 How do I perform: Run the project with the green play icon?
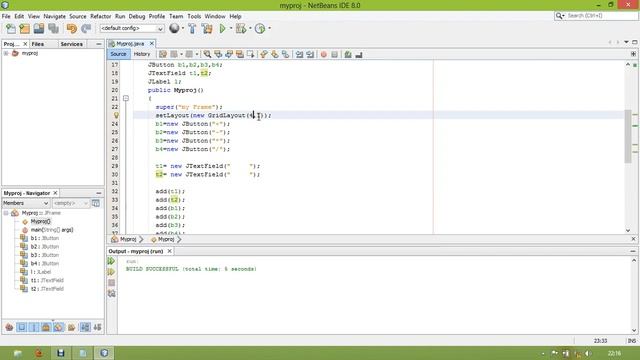222,29
